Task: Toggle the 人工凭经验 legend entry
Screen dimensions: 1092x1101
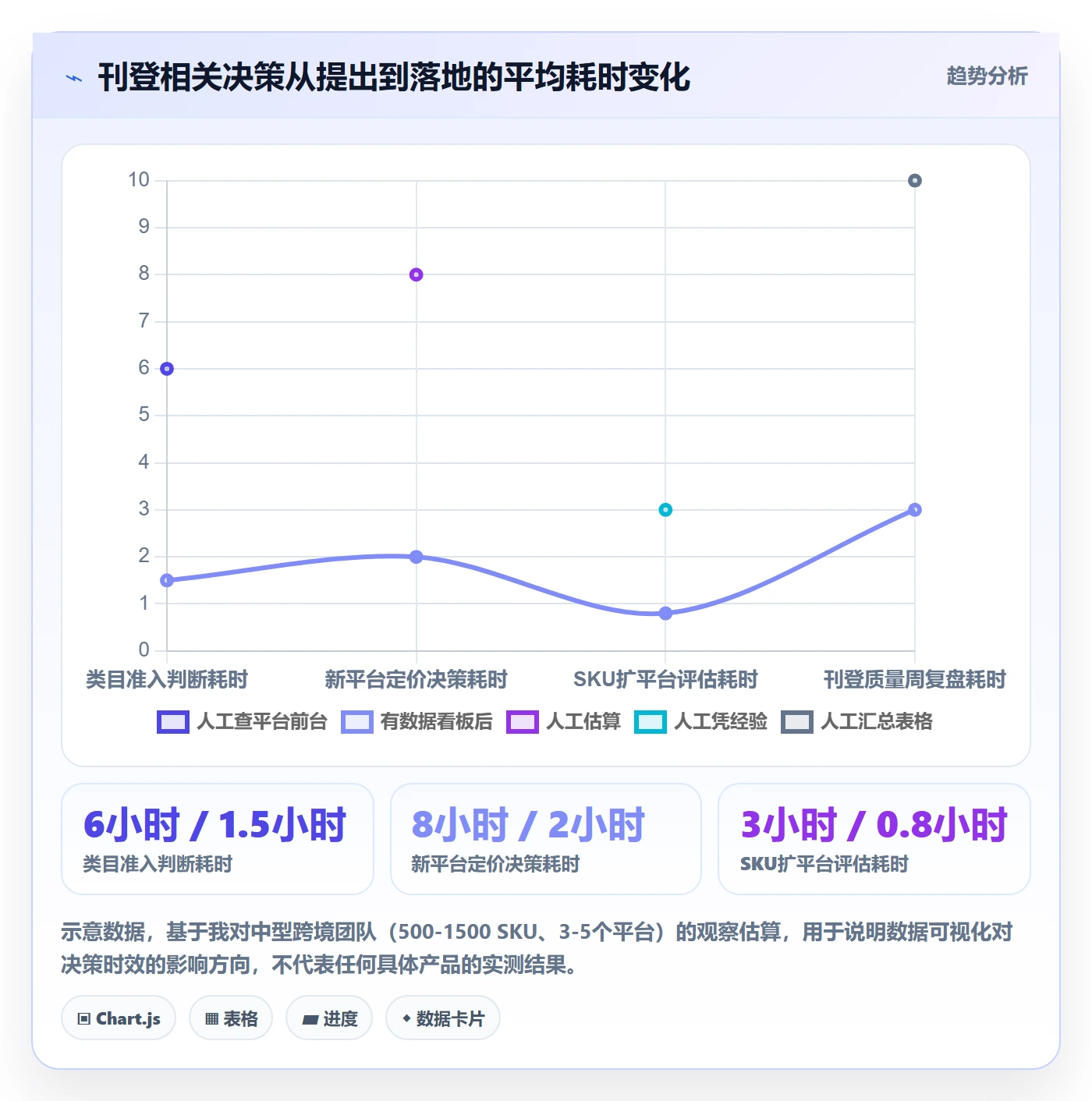Action: pyautogui.click(x=701, y=722)
